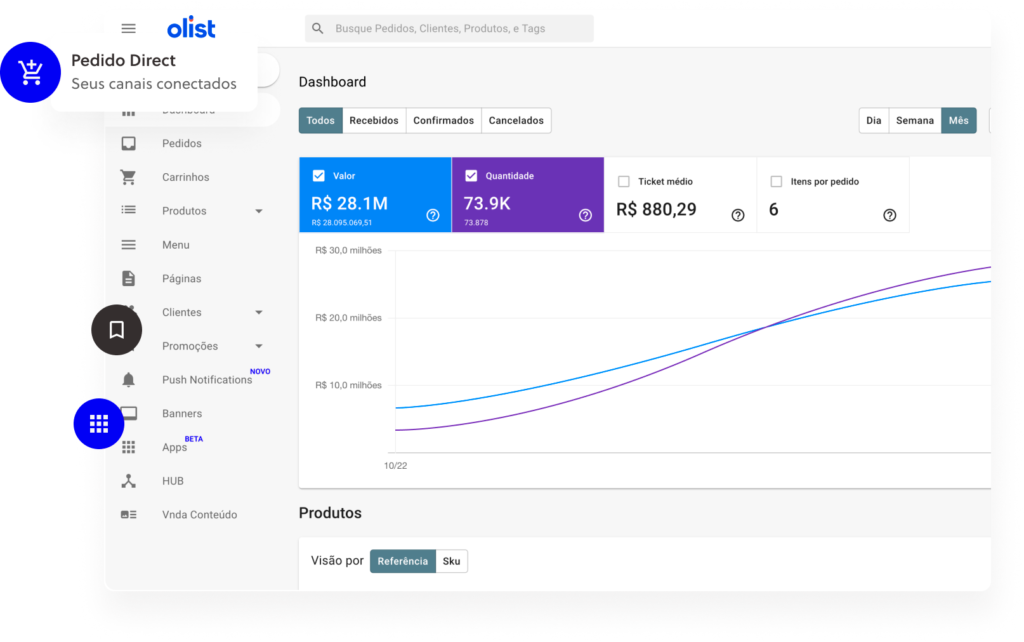Screen dimensions: 1024x642
Task: Click the search field for Pedidos, Clientes
Action: [x=450, y=29]
